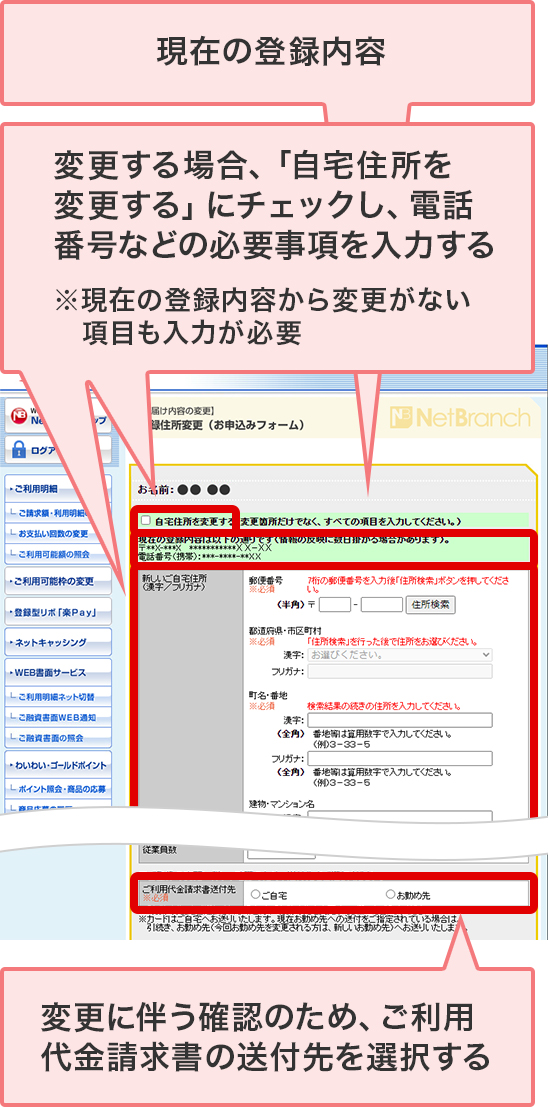Open the わいわい・ゴールドポイント menu
Screen dimensions: 548x1107
click(x=58, y=765)
